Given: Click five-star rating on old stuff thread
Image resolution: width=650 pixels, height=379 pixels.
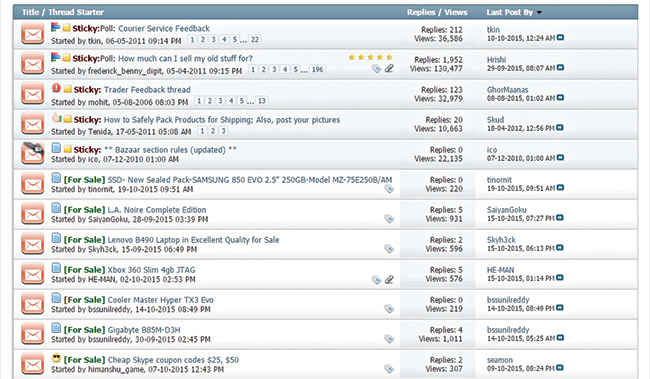Looking at the screenshot, I should [370, 58].
